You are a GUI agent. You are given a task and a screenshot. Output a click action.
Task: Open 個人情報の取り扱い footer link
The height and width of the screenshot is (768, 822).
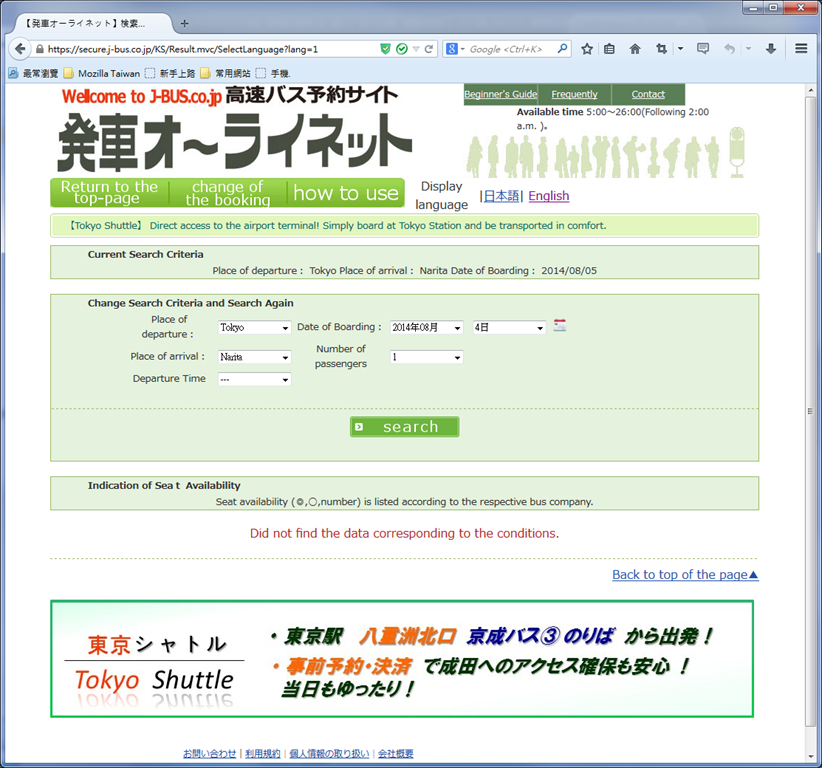(x=329, y=753)
